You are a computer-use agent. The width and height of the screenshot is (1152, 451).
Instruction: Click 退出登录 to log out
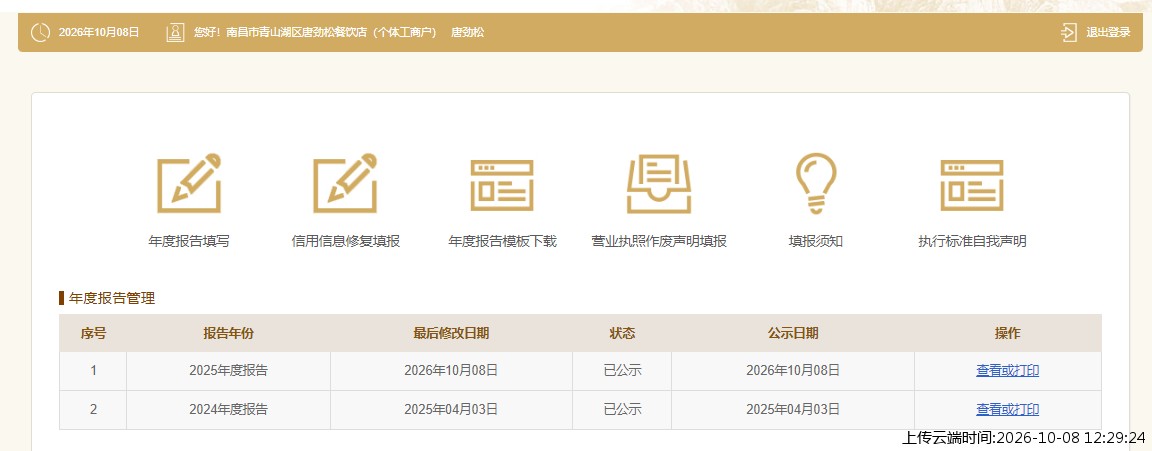(1109, 32)
